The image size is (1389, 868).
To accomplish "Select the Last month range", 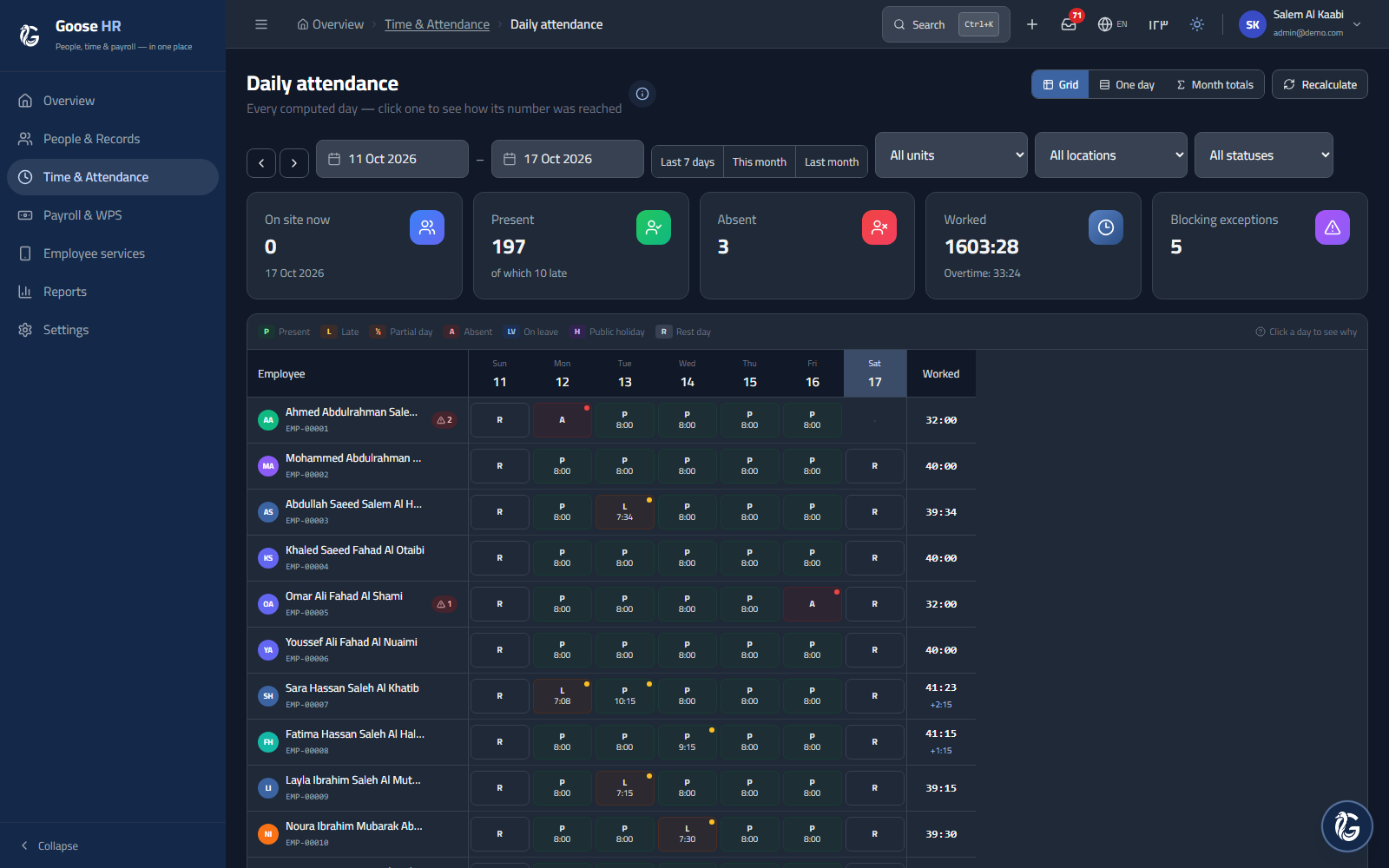I will click(832, 161).
